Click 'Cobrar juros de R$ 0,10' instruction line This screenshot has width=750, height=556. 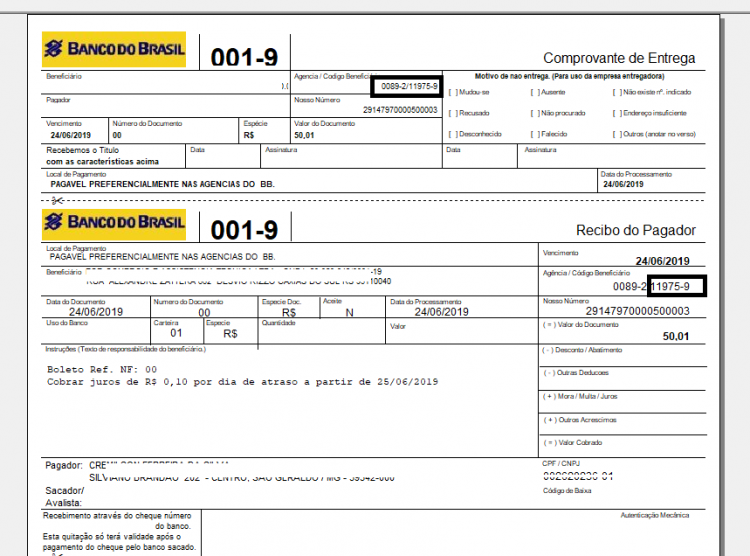pyautogui.click(x=243, y=382)
